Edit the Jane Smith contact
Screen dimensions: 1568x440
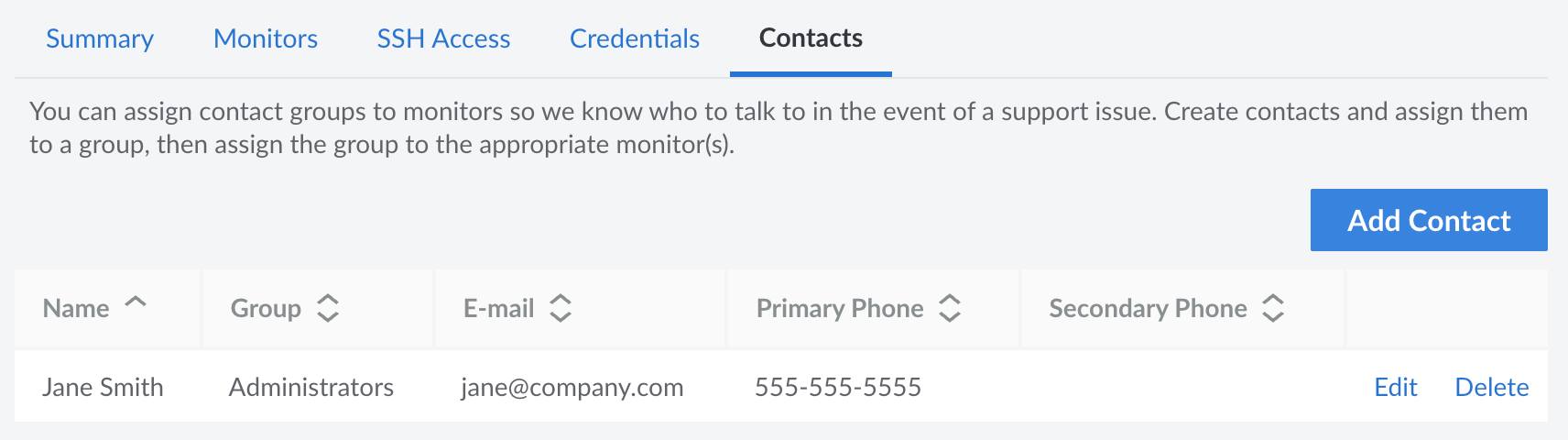click(1396, 387)
